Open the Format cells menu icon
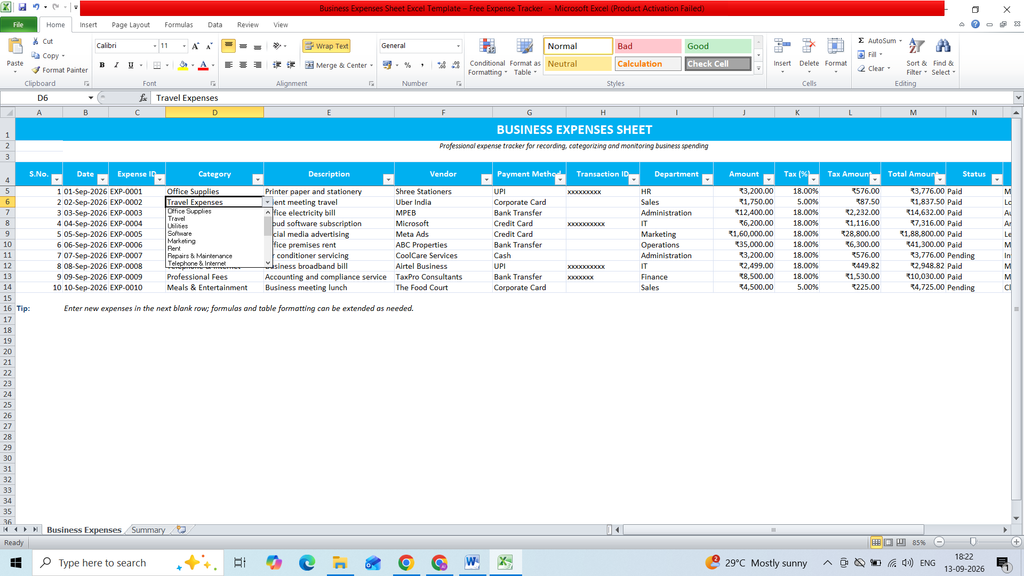 [835, 47]
